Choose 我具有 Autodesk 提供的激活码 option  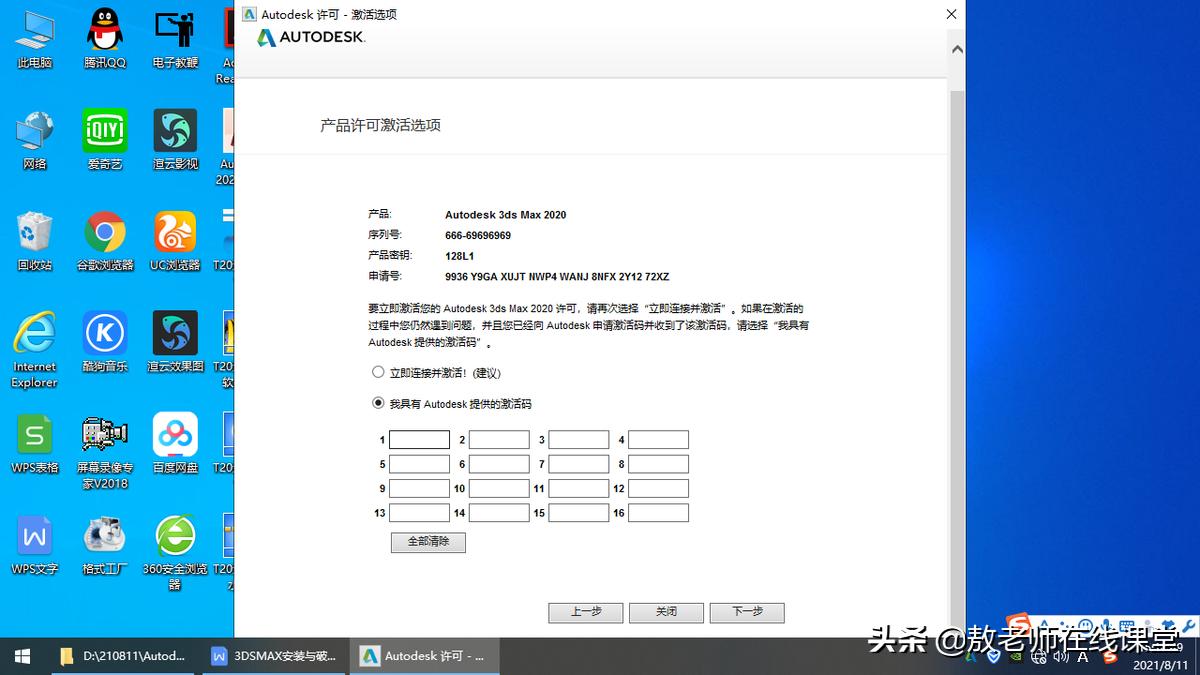click(x=378, y=404)
